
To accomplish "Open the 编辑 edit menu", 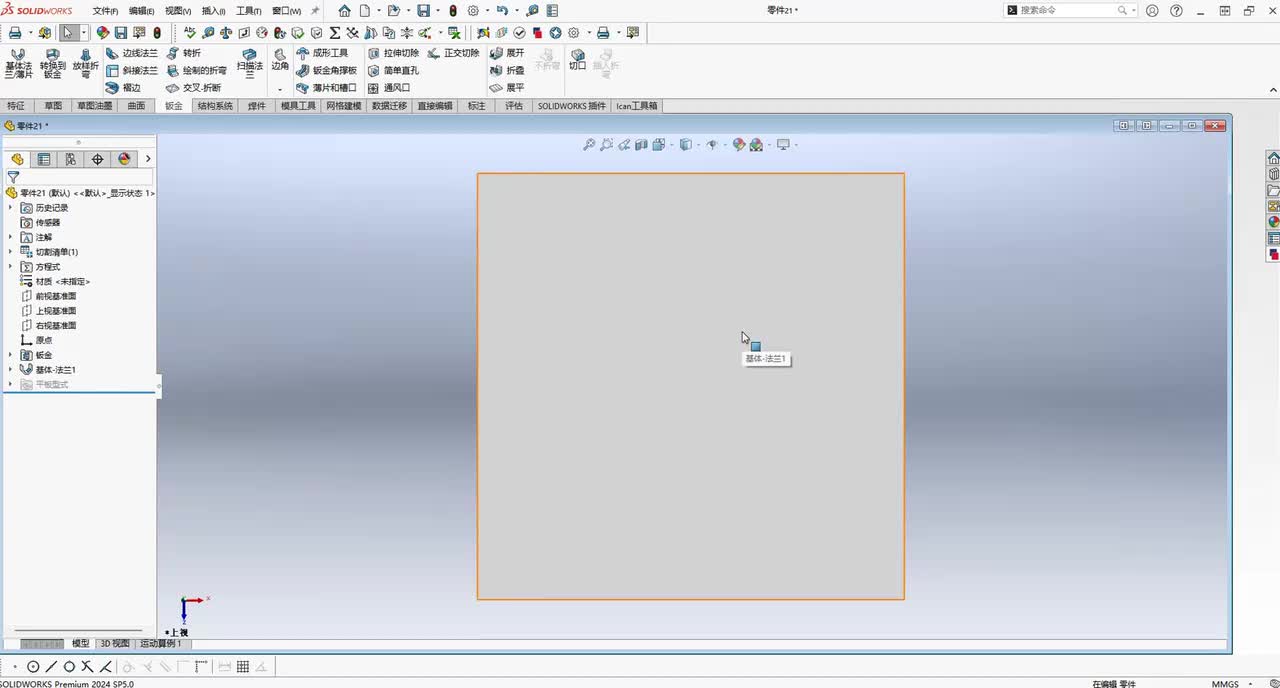I will pos(141,11).
